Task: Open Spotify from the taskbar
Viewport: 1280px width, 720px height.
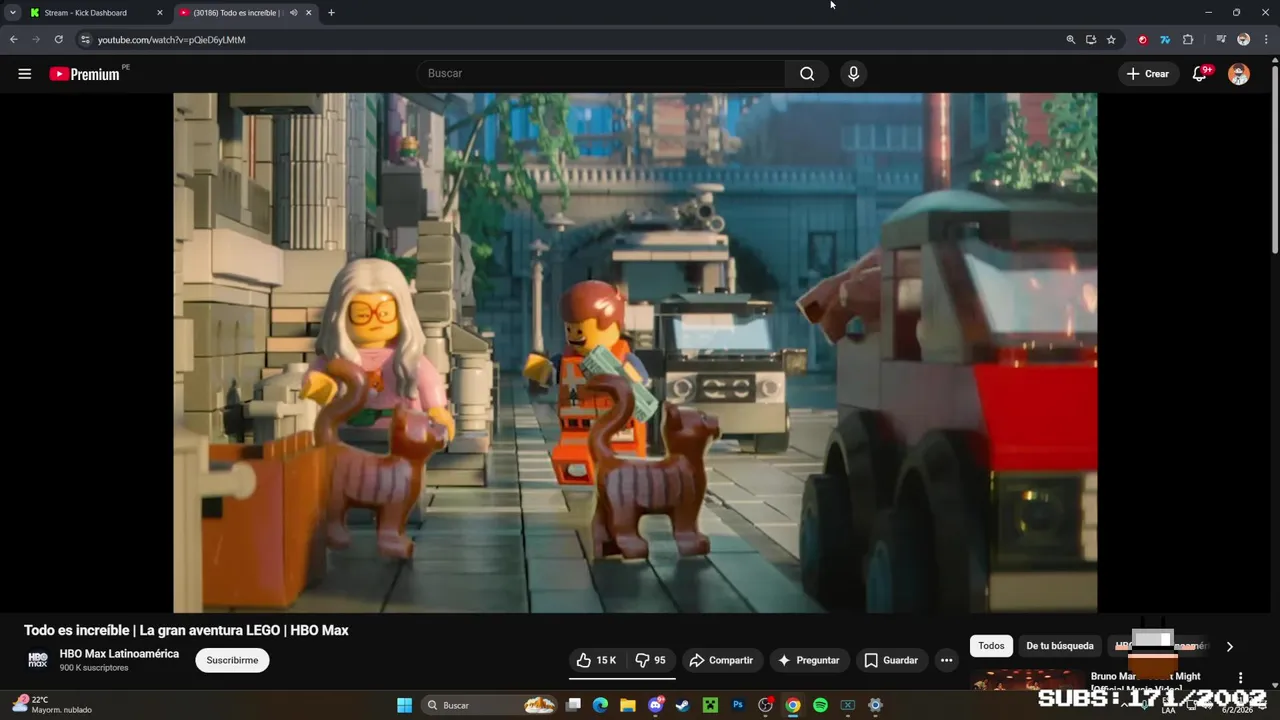Action: coord(820,705)
